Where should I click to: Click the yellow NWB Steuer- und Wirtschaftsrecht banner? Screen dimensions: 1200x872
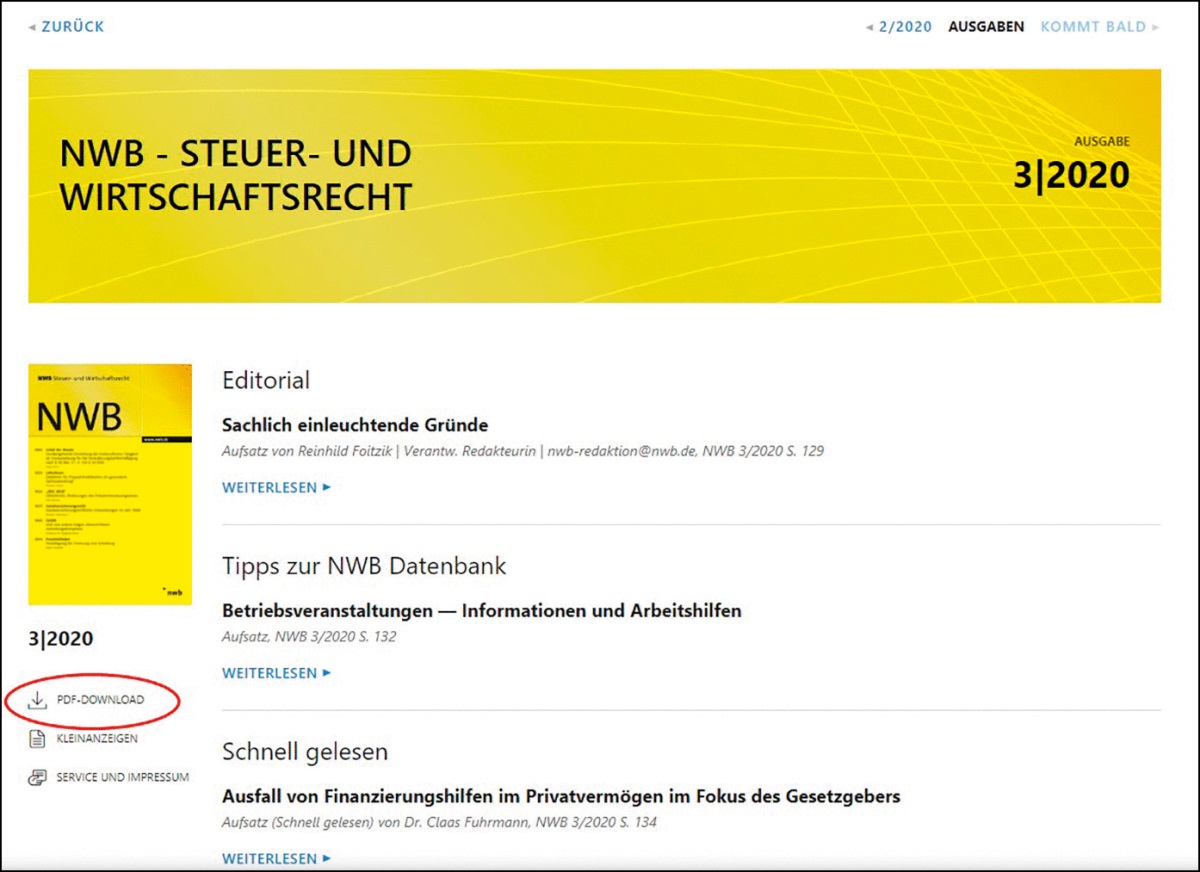tap(594, 186)
